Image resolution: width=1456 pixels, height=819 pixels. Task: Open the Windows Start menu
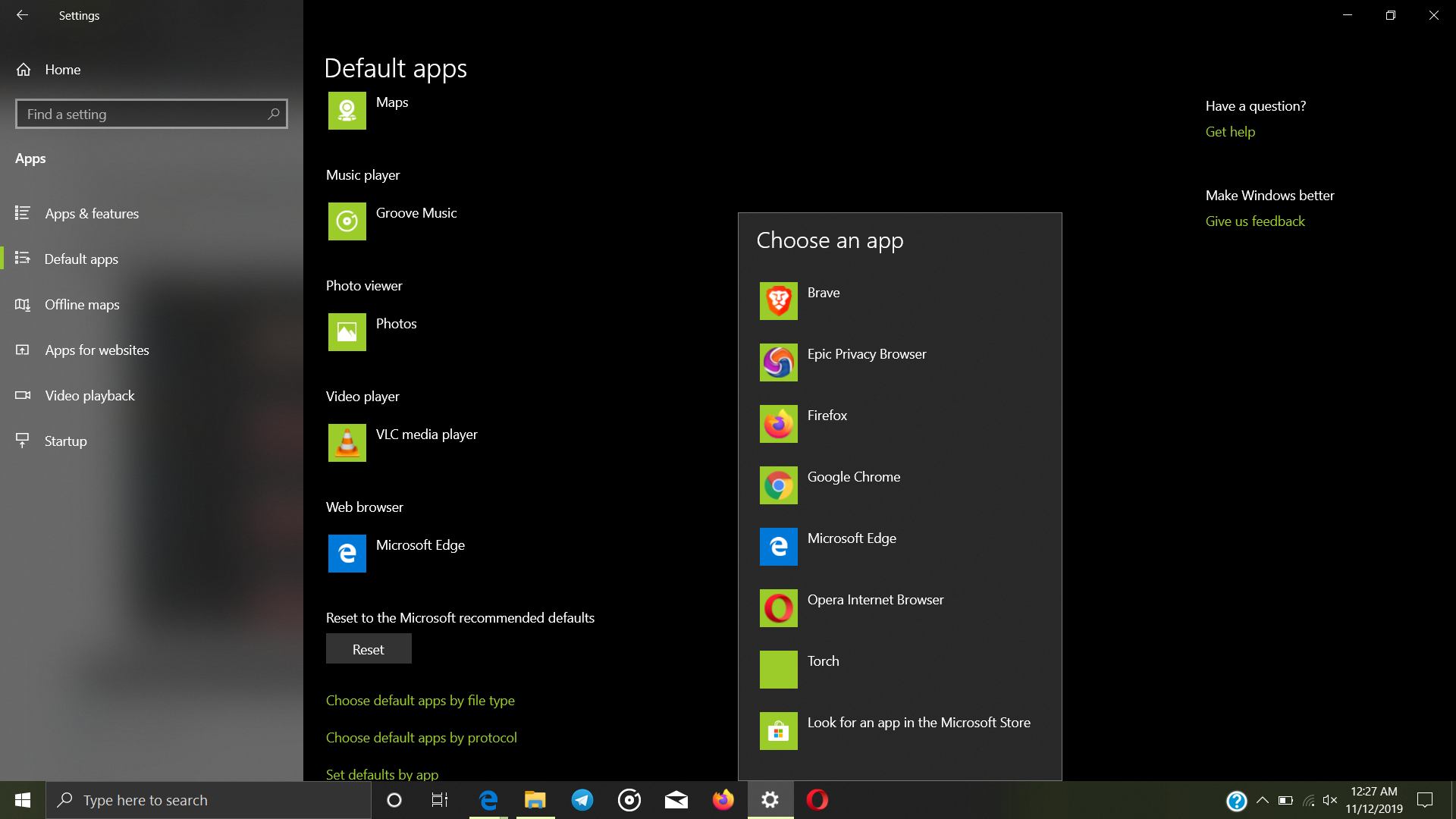23,800
